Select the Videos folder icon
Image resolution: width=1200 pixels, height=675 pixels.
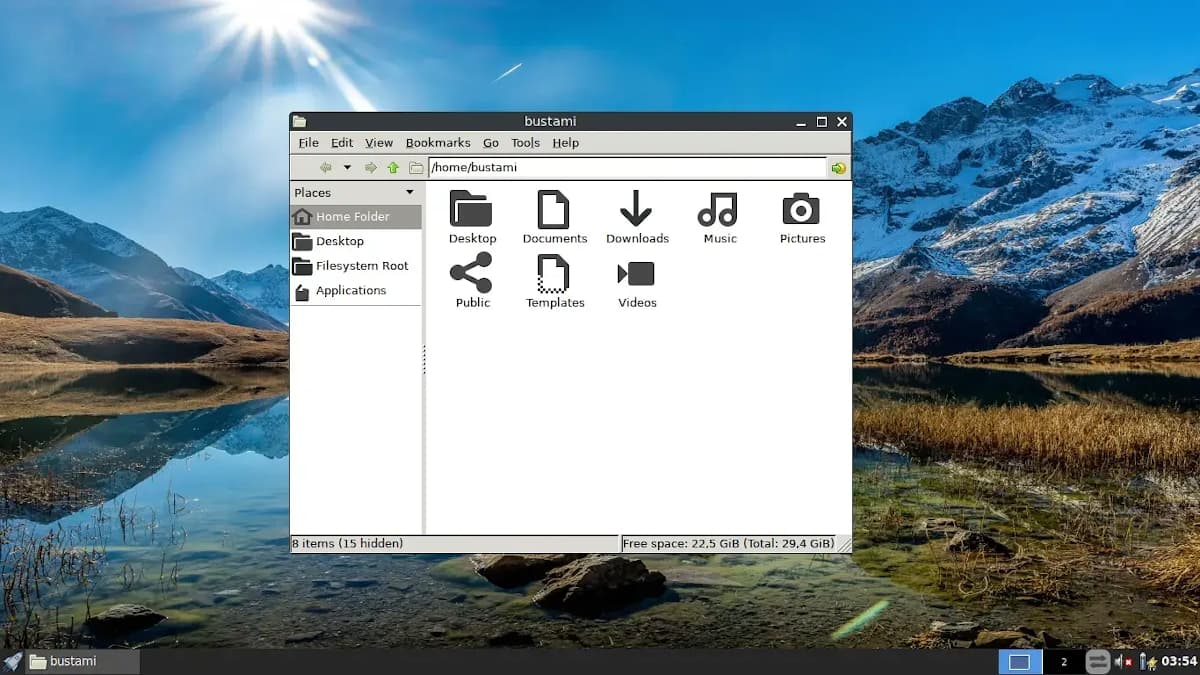[x=636, y=274]
